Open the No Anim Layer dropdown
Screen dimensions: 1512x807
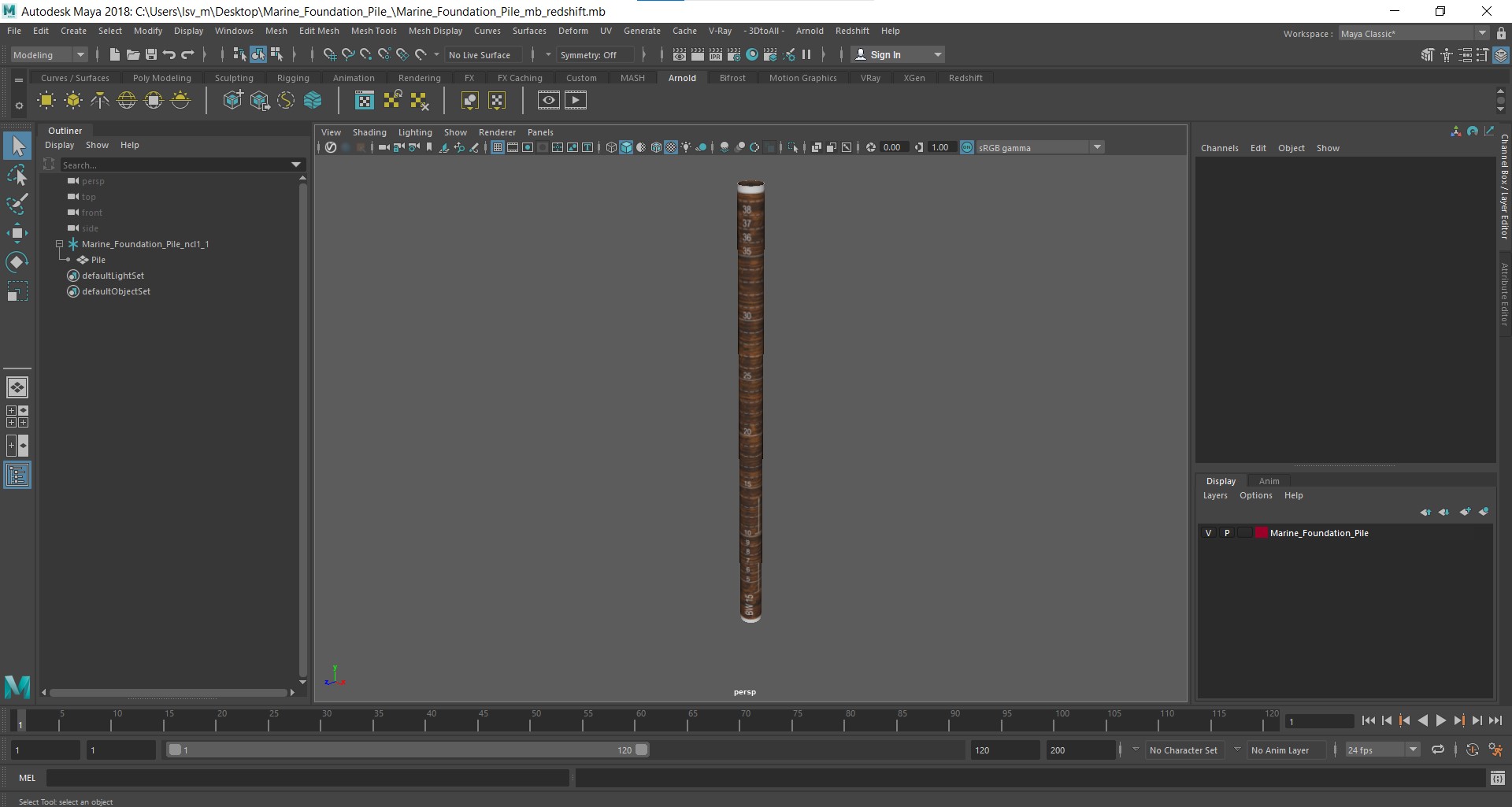click(x=1237, y=750)
